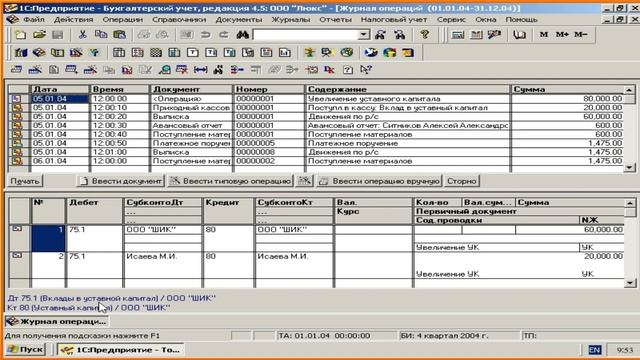Open the Журналы menu
Image resolution: width=640 pixels, height=360 pixels.
(291, 20)
